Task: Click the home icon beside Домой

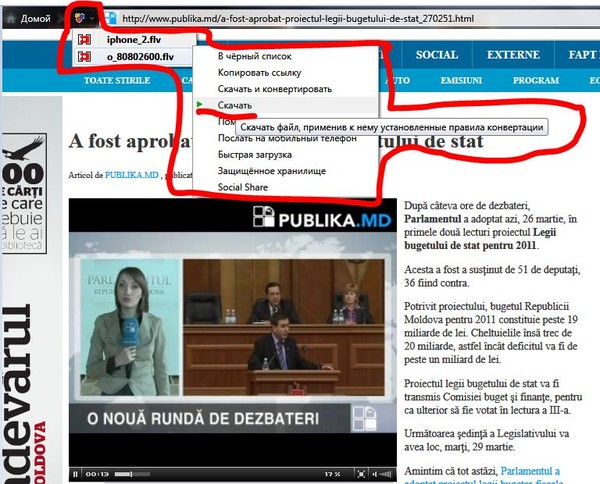Action: click(11, 18)
